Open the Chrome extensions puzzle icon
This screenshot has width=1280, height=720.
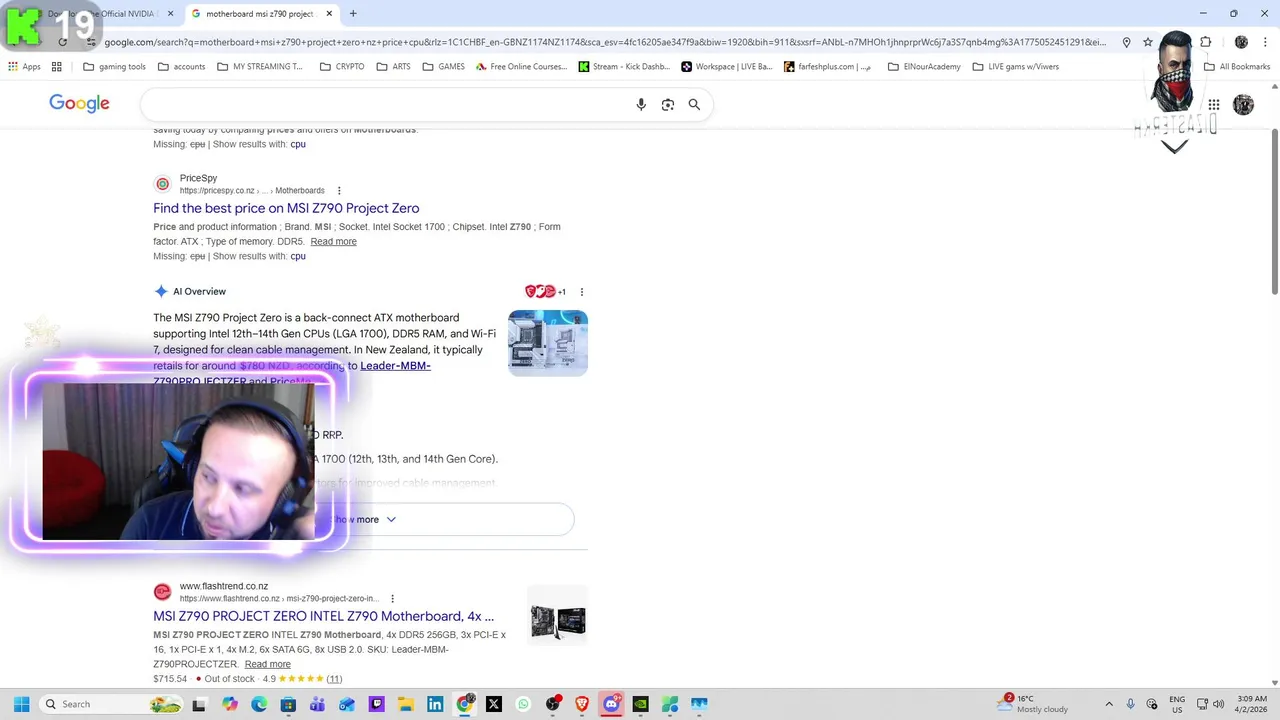click(1205, 42)
